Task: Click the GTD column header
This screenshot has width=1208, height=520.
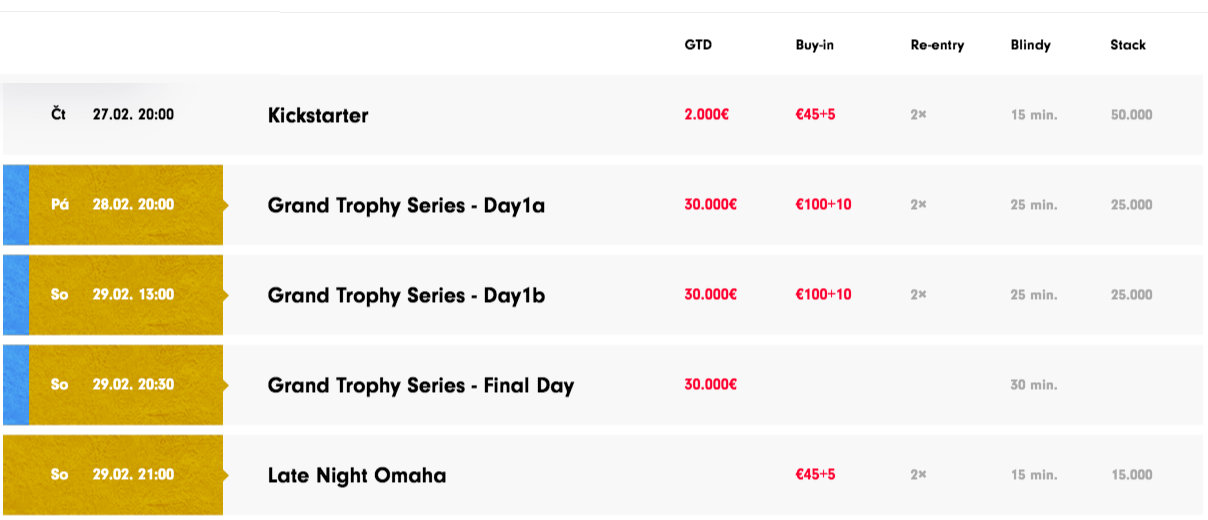Action: 698,45
